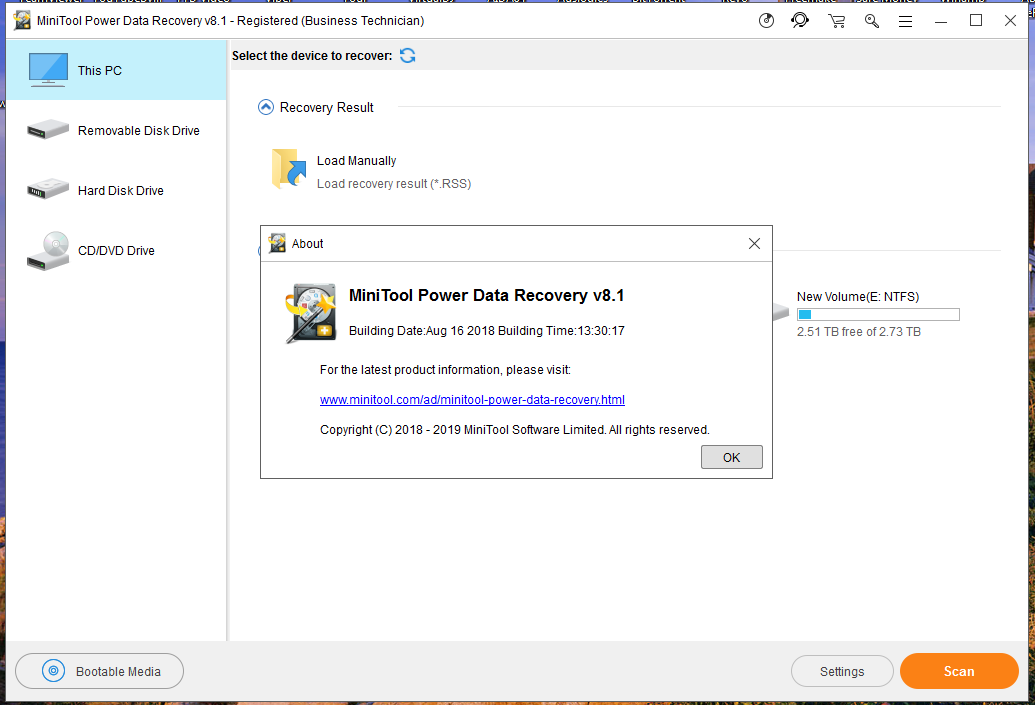Open the minitool.com product link
The image size is (1035, 705).
[x=472, y=399]
